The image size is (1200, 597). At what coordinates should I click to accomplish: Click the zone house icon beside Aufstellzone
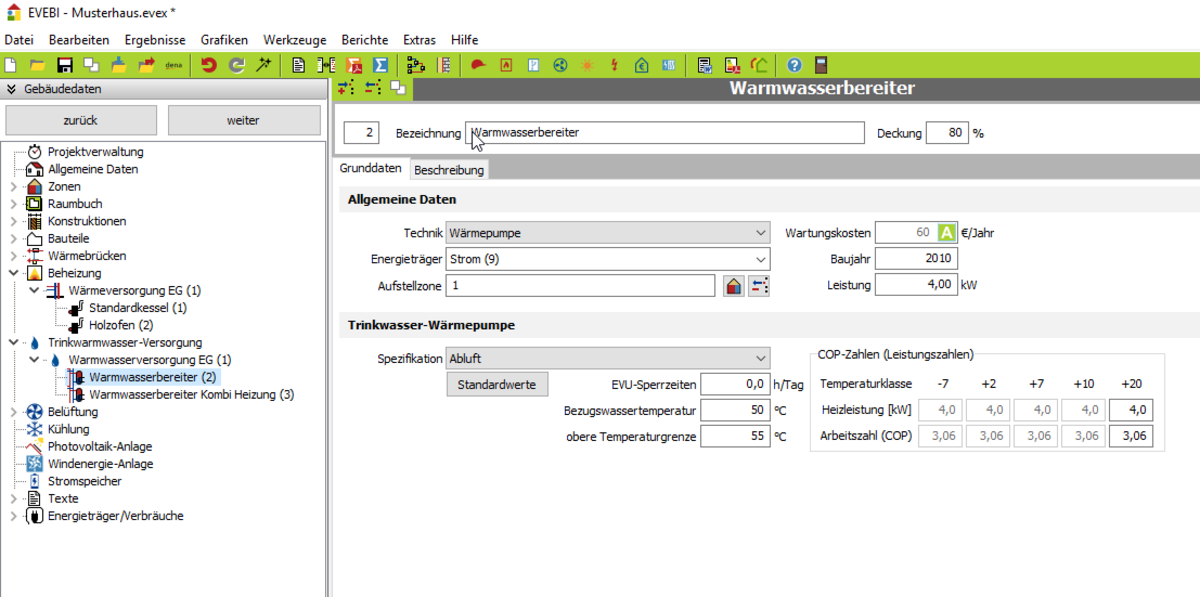point(734,286)
